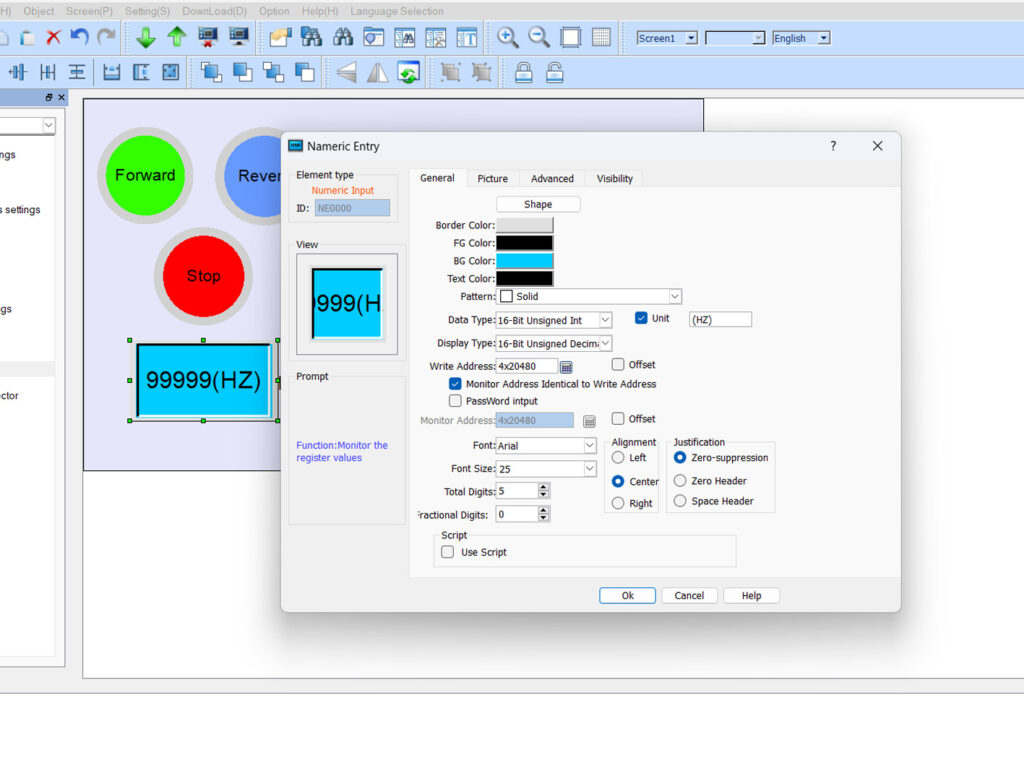The image size is (1024, 768).
Task: Cancel the Numeric Entry dialog
Action: tap(689, 596)
